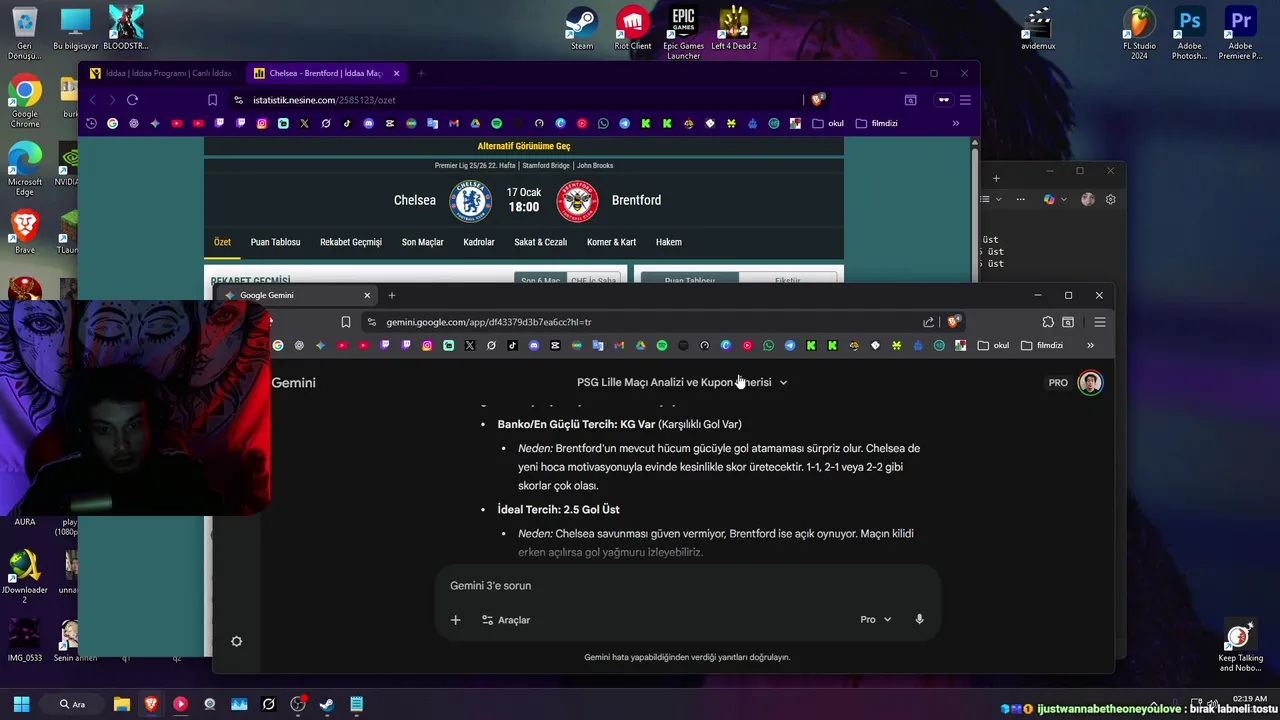This screenshot has width=1280, height=720.
Task: Open FL Studio 2024 desktop shortcut
Action: tap(1139, 33)
